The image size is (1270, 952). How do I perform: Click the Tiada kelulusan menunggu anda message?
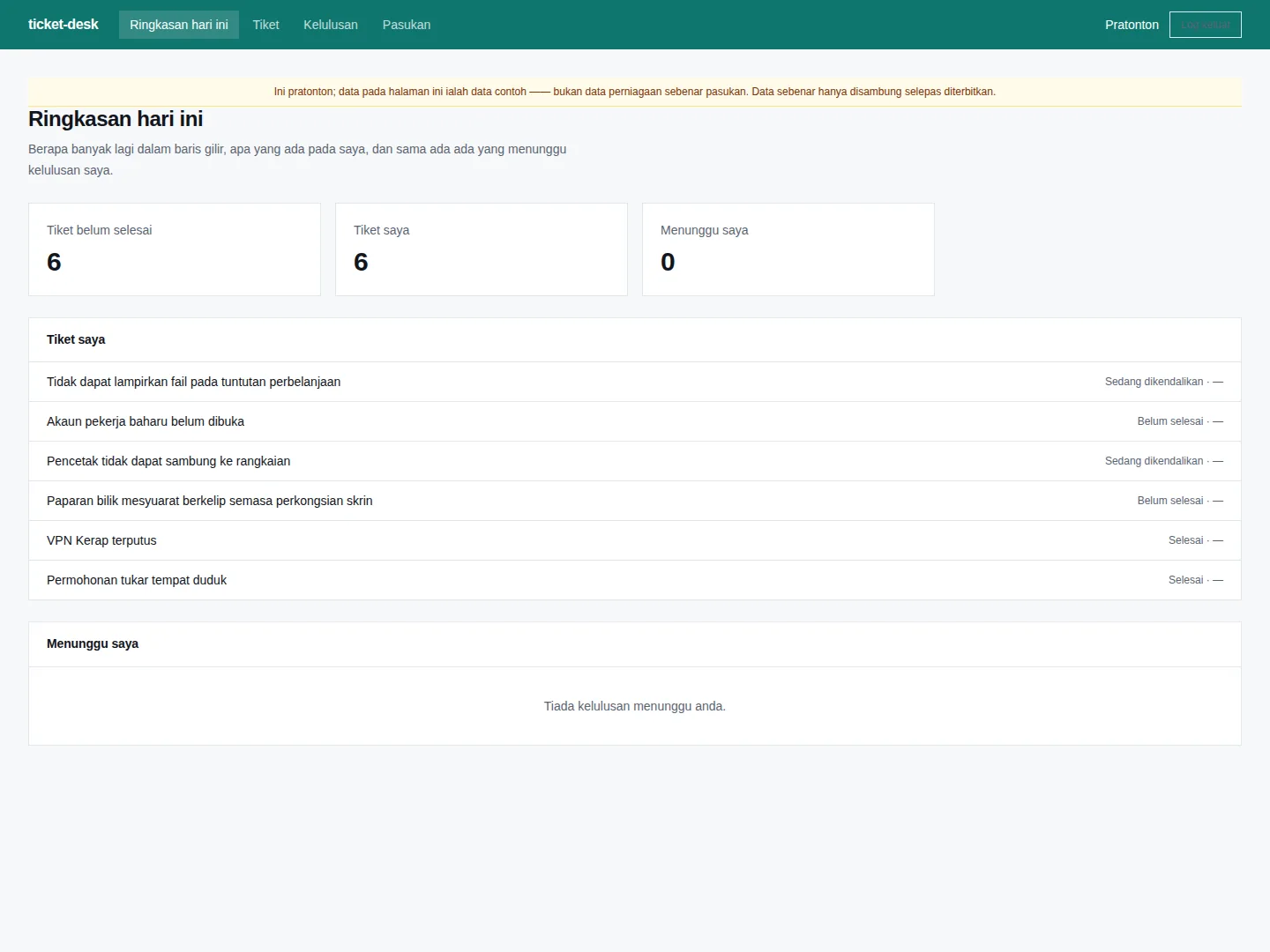click(635, 706)
